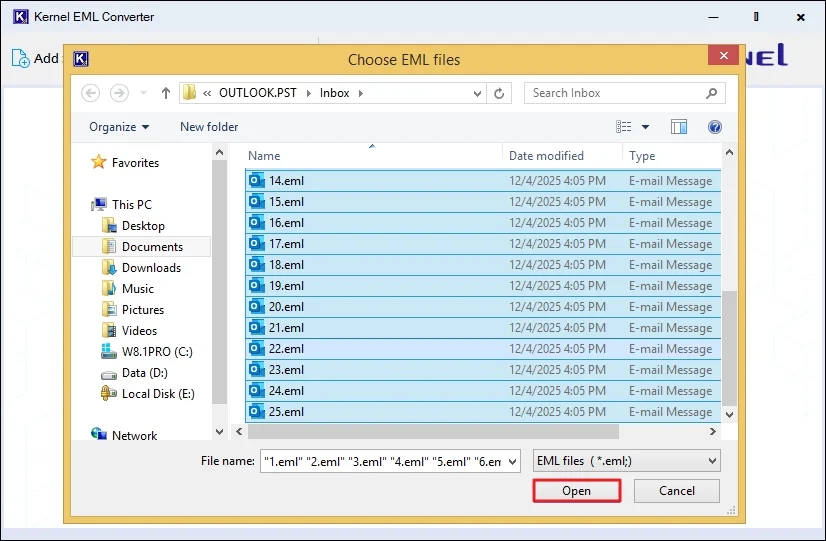Select the file 22.eml

click(x=483, y=349)
